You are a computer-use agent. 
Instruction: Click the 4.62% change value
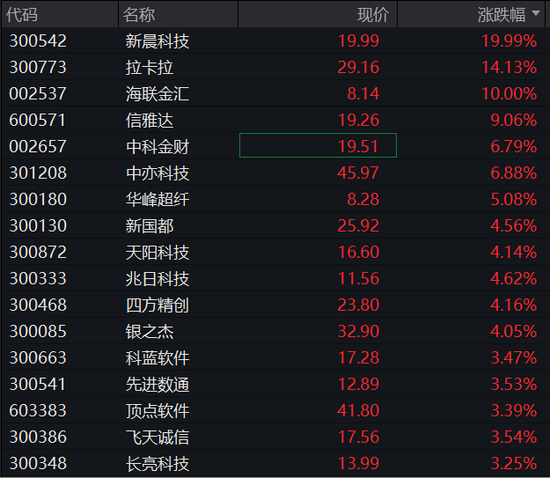point(514,279)
